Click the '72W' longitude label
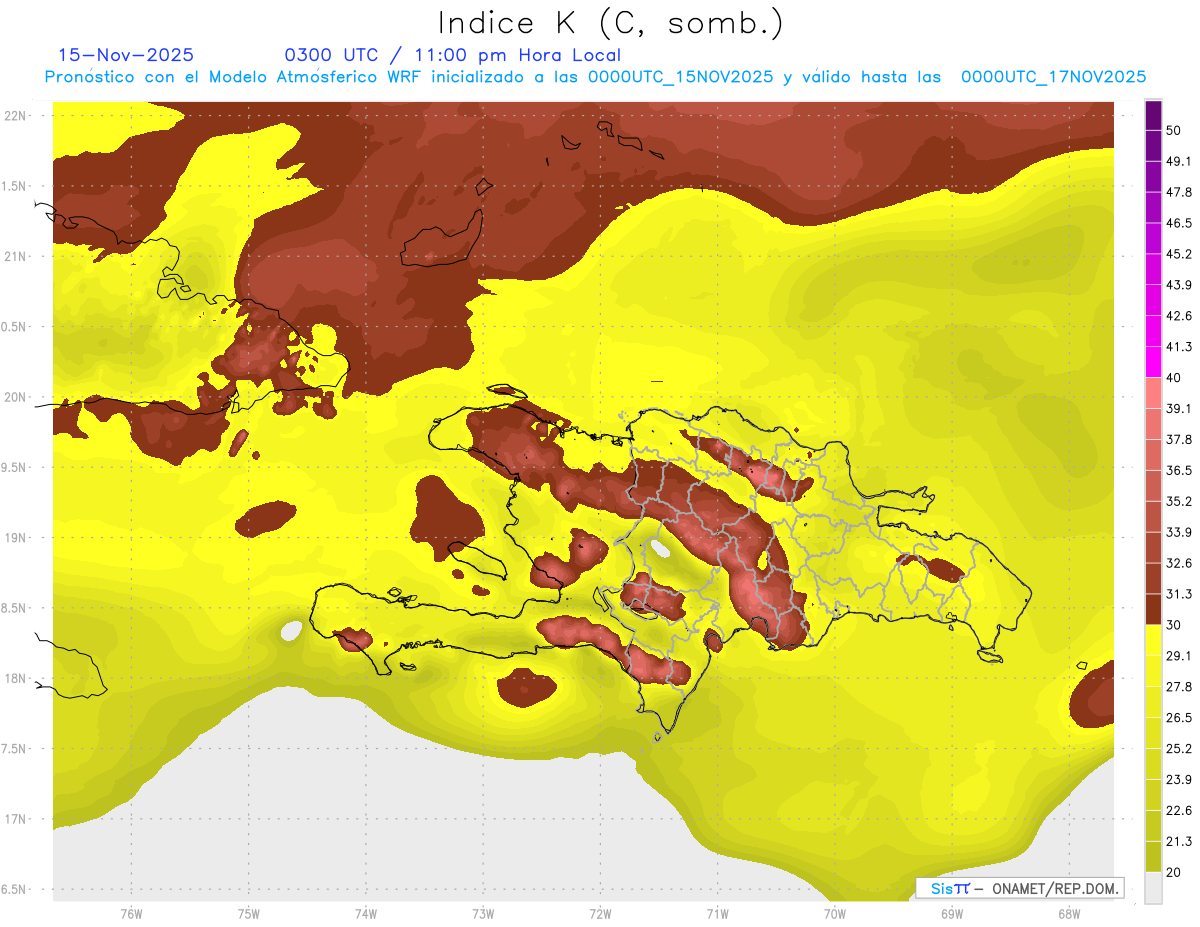1200x927 pixels. pos(600,914)
